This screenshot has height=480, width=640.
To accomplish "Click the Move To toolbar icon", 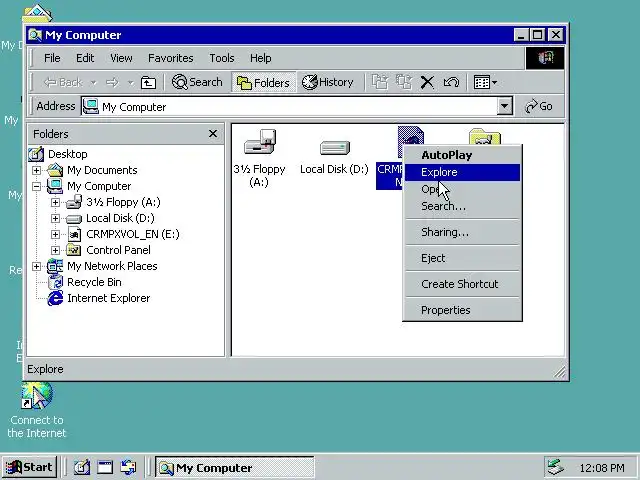I will coord(380,82).
